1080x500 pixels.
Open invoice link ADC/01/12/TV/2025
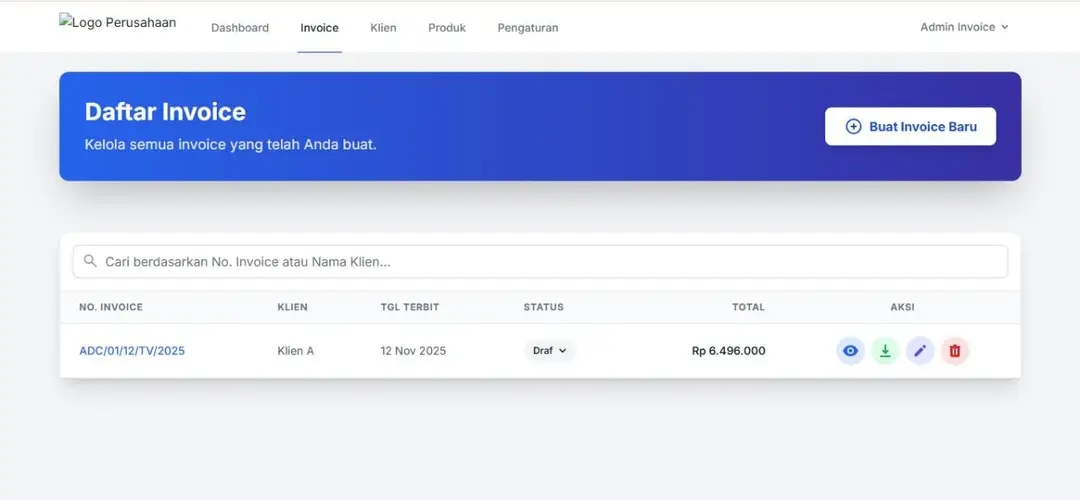(132, 351)
